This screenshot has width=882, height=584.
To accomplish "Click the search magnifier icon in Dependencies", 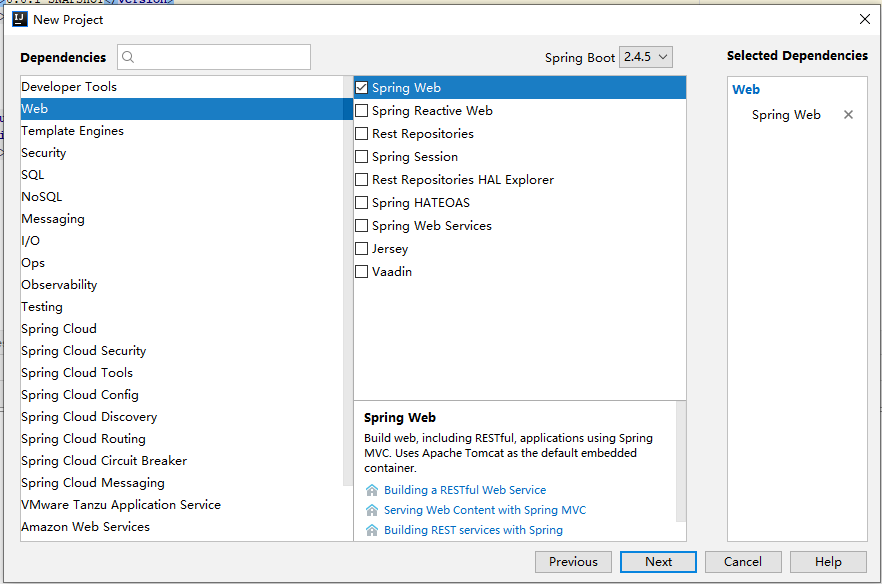I will (x=128, y=57).
